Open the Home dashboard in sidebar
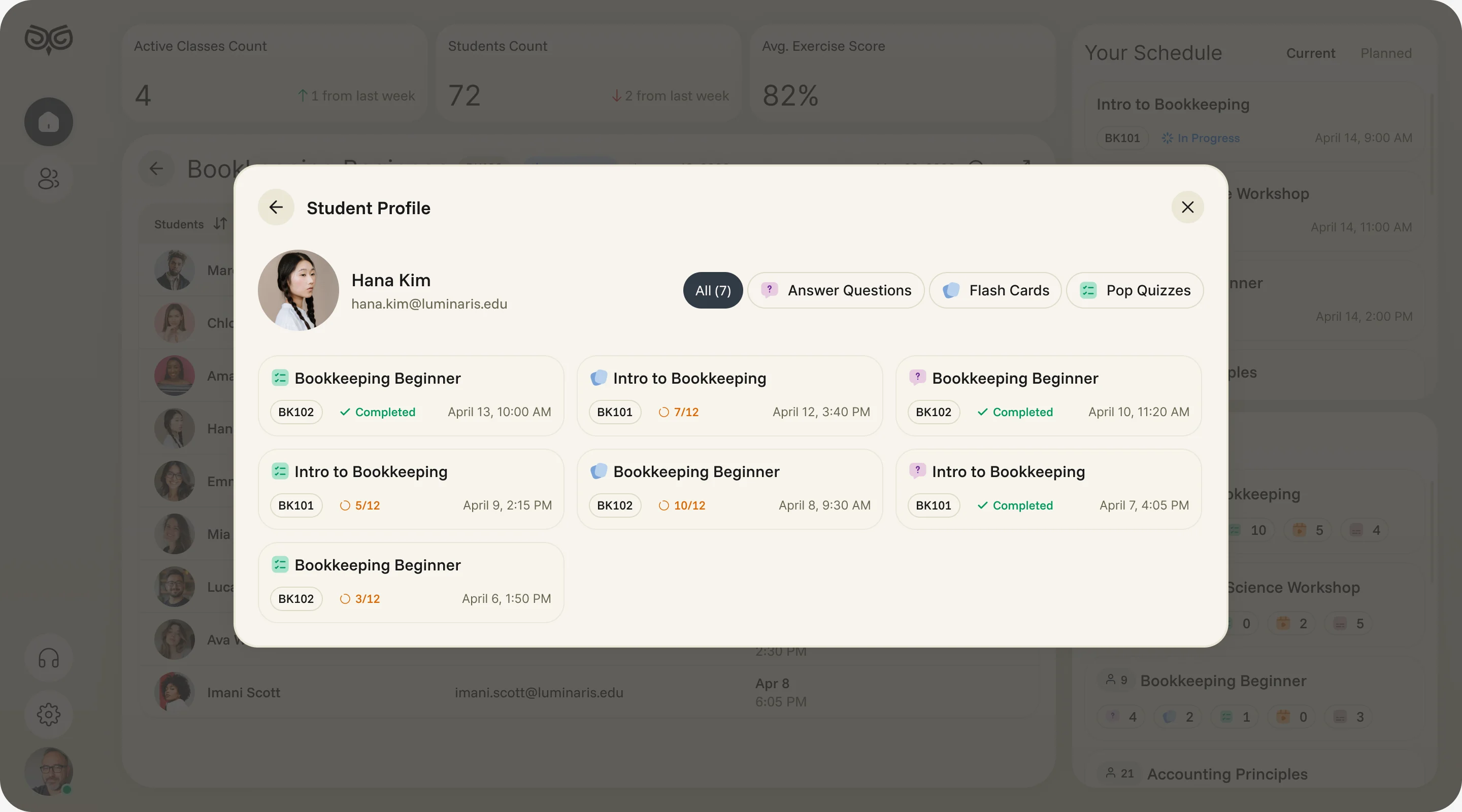 (x=48, y=121)
